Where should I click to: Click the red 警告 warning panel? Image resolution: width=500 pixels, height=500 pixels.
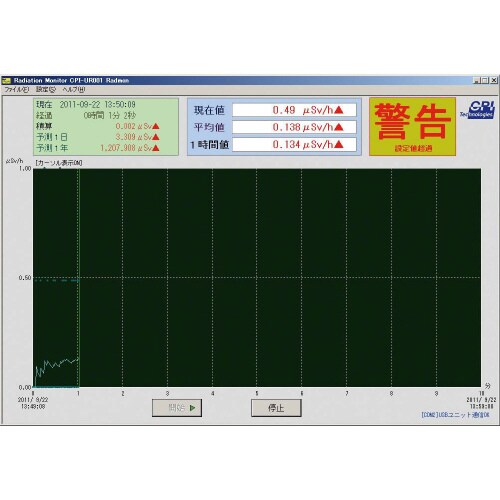point(412,127)
